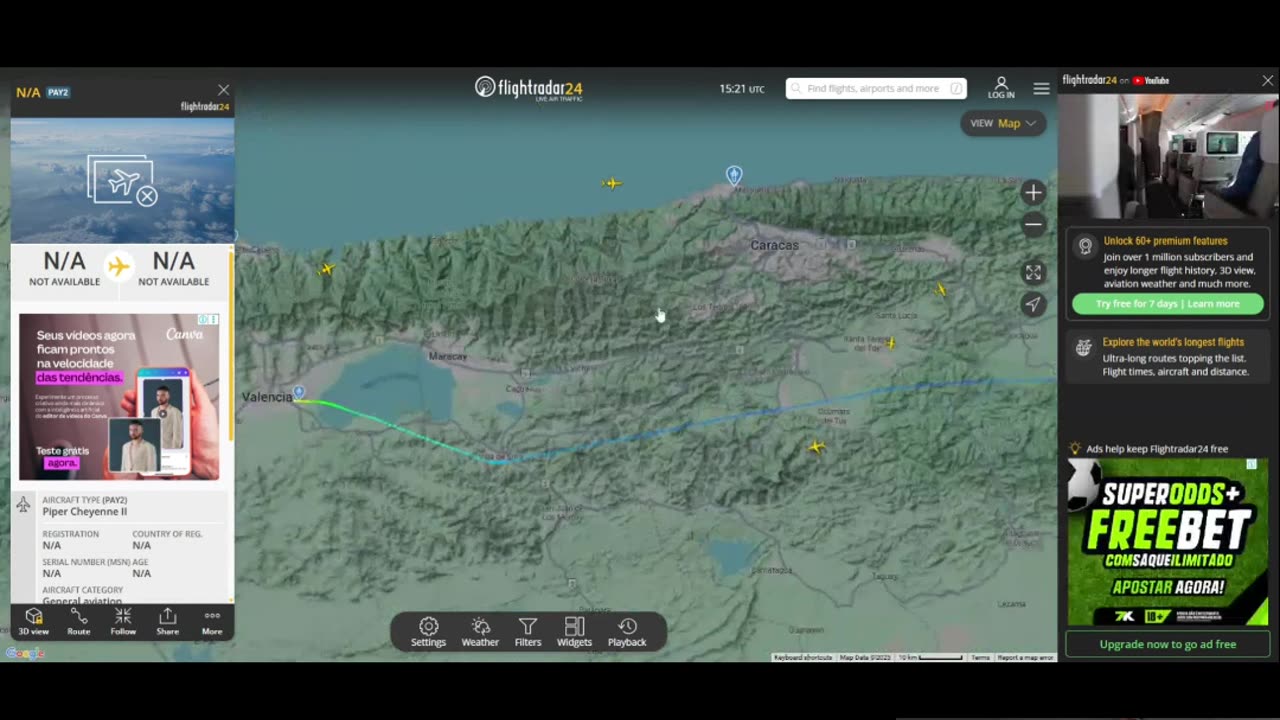Zoom in on the map

pos(1033,192)
